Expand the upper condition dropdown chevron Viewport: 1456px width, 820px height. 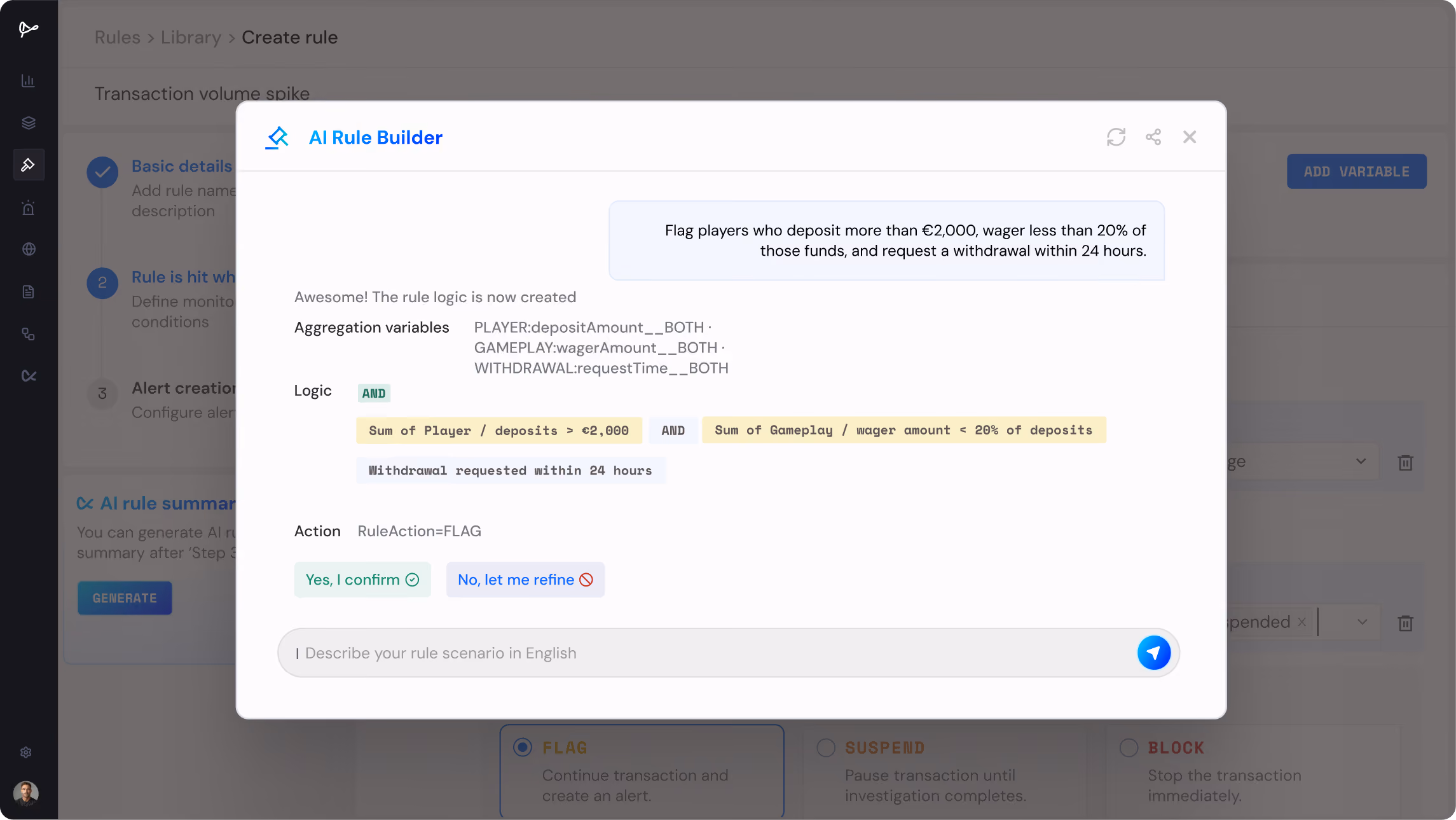tap(1361, 461)
